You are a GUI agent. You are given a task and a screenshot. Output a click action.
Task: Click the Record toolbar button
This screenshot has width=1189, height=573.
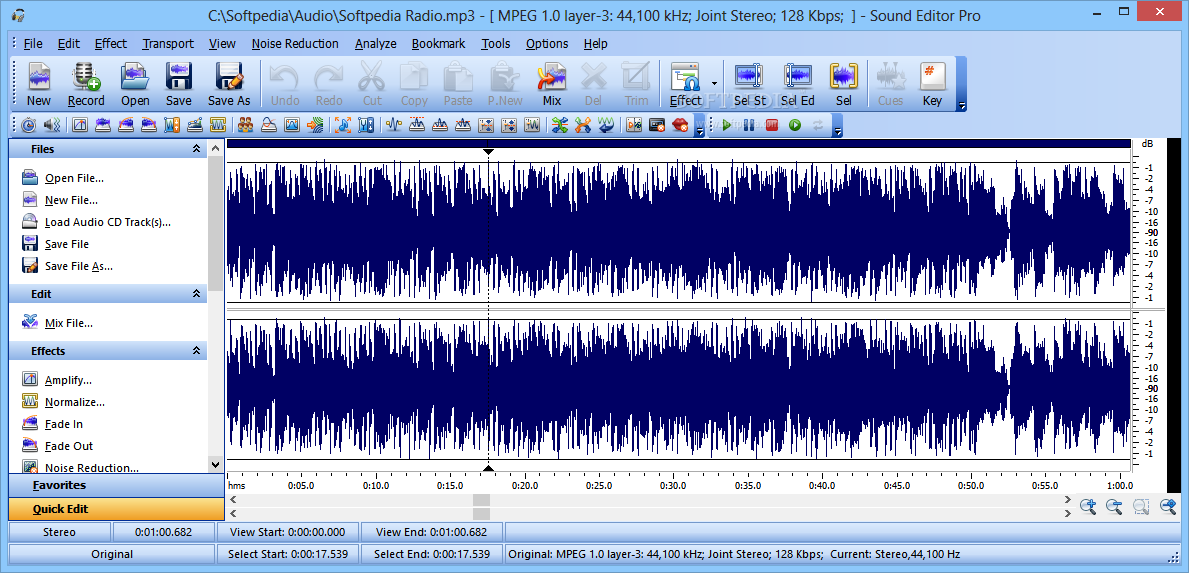86,84
